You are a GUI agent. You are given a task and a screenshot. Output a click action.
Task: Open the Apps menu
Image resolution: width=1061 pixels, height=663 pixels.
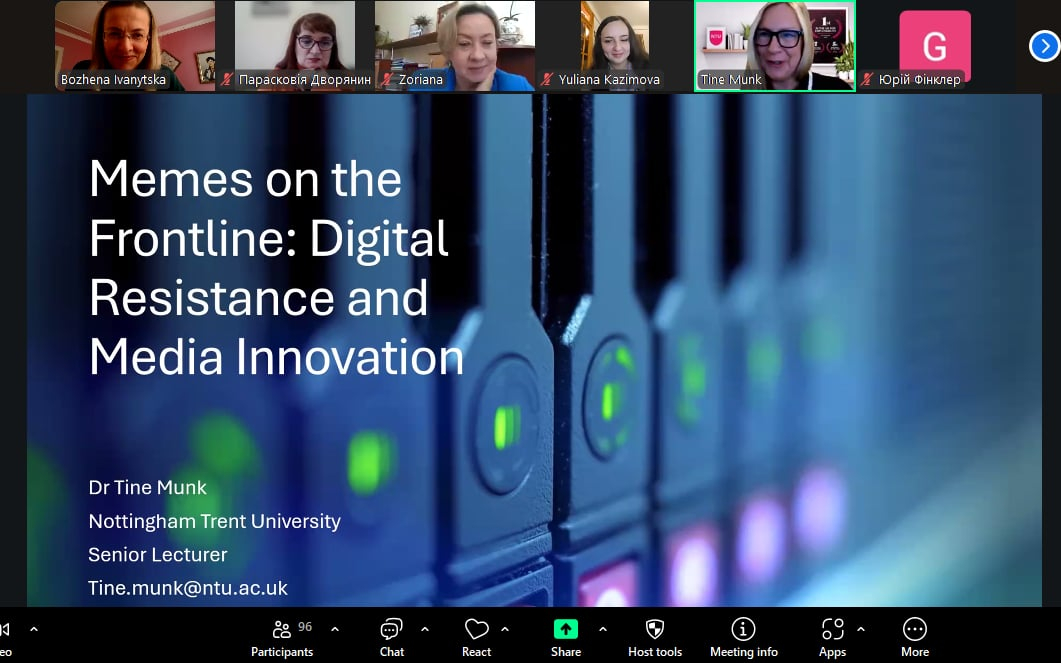(x=832, y=637)
